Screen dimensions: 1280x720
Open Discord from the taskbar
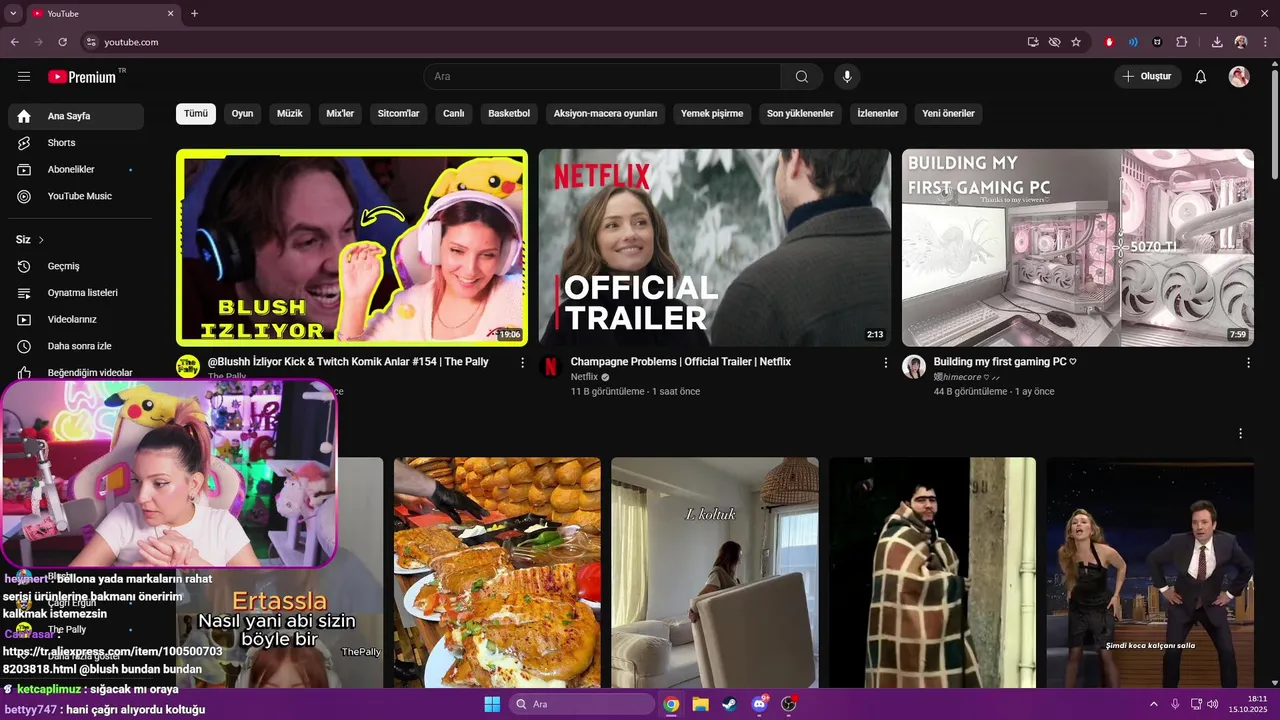[759, 704]
